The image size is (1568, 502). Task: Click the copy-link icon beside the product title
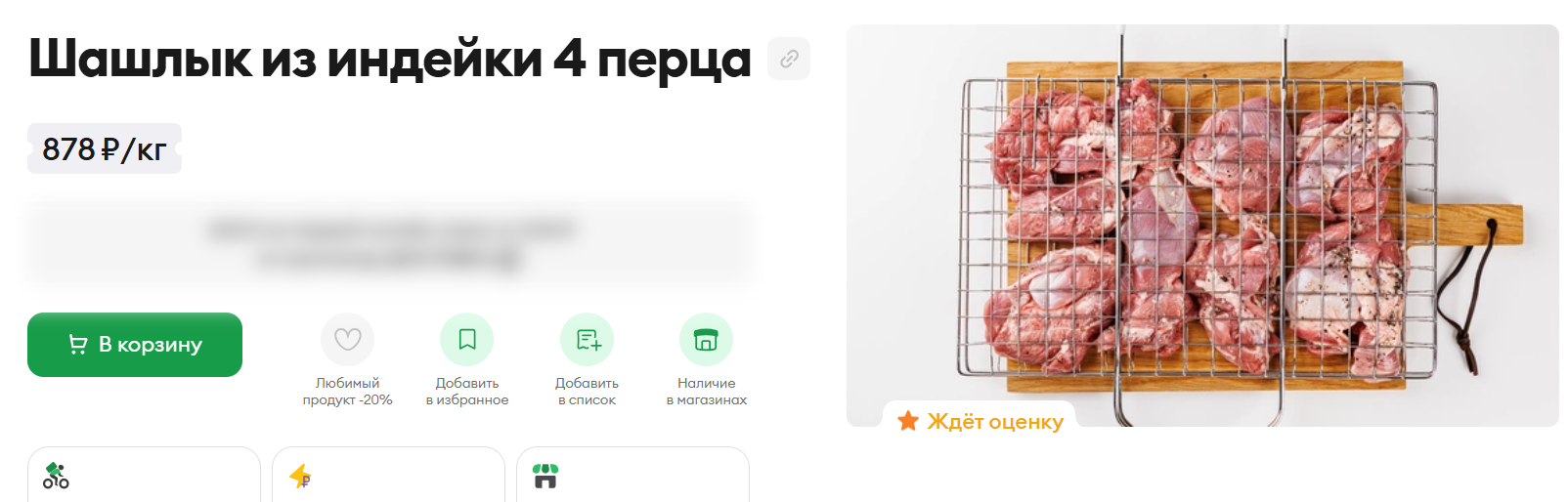[x=789, y=59]
